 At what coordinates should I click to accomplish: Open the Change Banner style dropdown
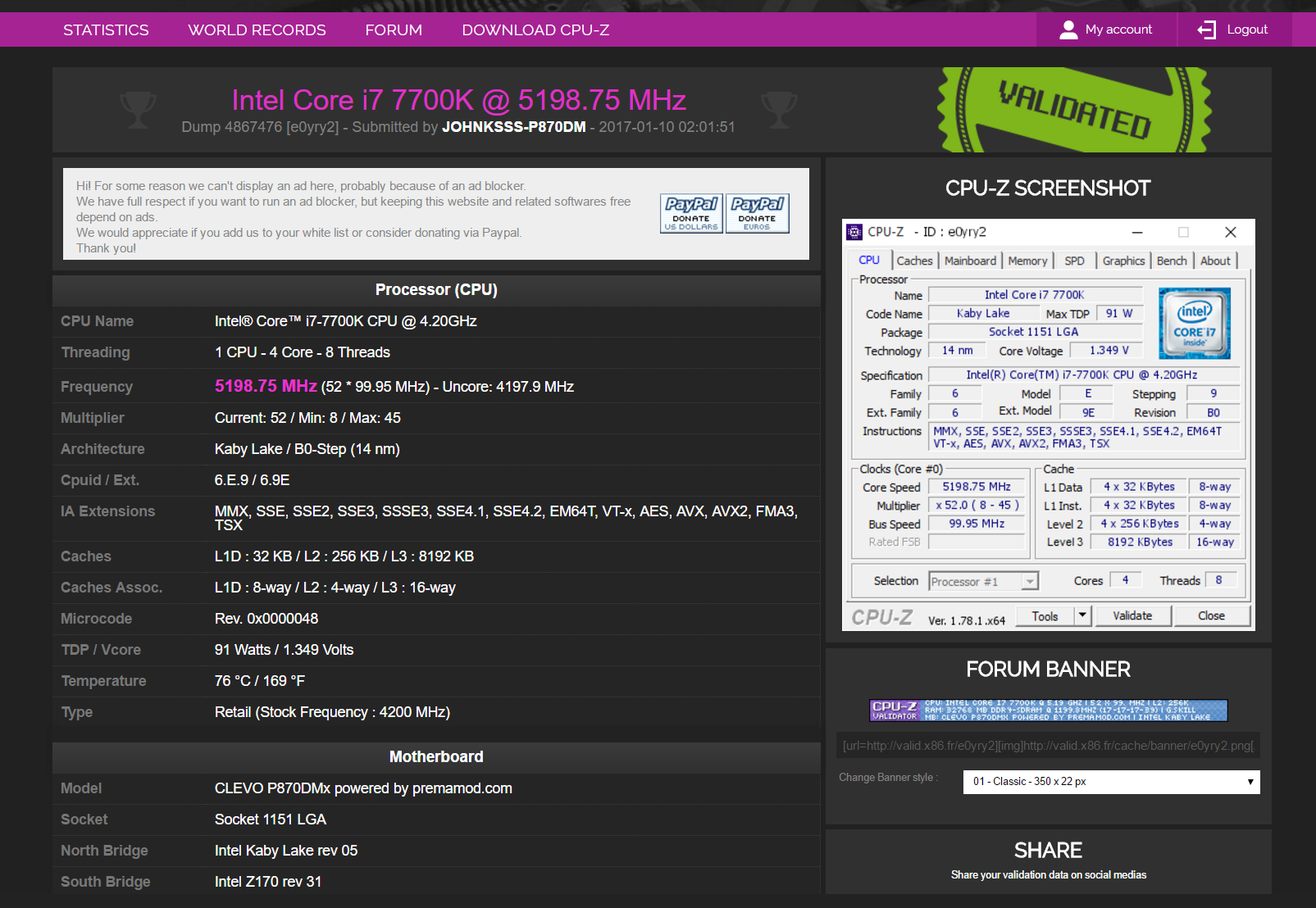point(1111,782)
